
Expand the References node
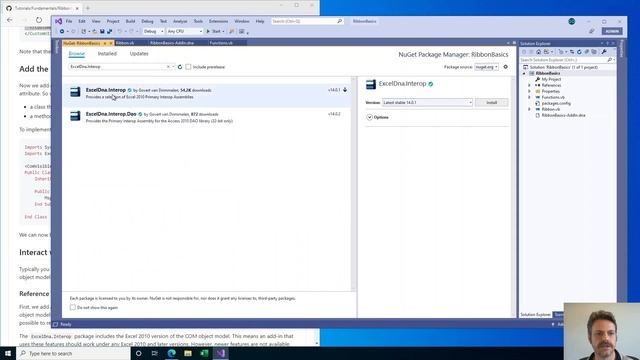(x=530, y=85)
